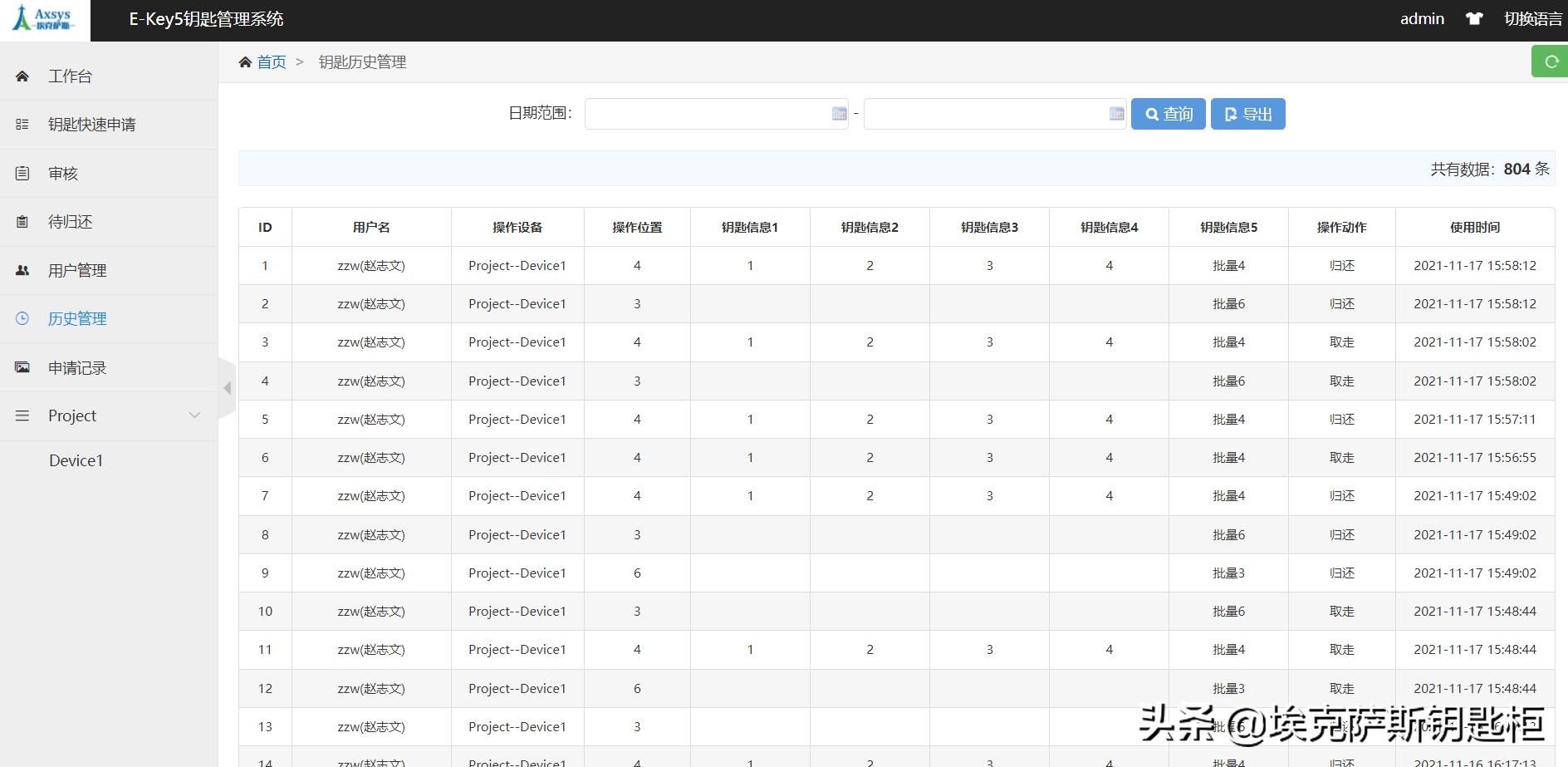Go to 审核 in the sidebar
This screenshot has height=767, width=1568.
(63, 174)
